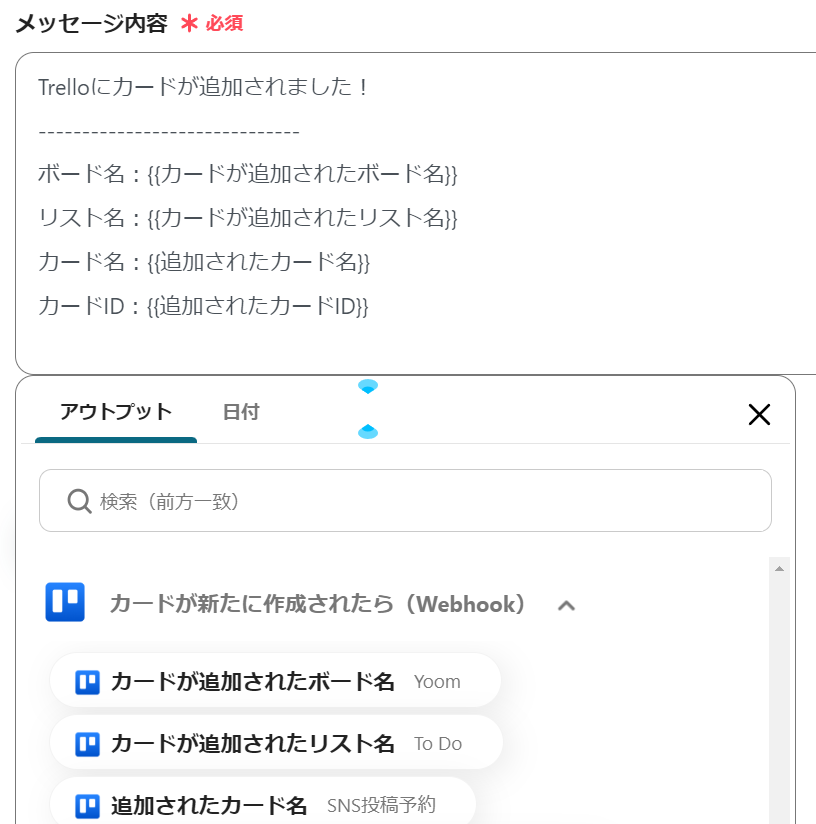Screen dimensions: 816x824
Task: Insert the カードが追加されたリスト名 output value
Action: [x=253, y=744]
